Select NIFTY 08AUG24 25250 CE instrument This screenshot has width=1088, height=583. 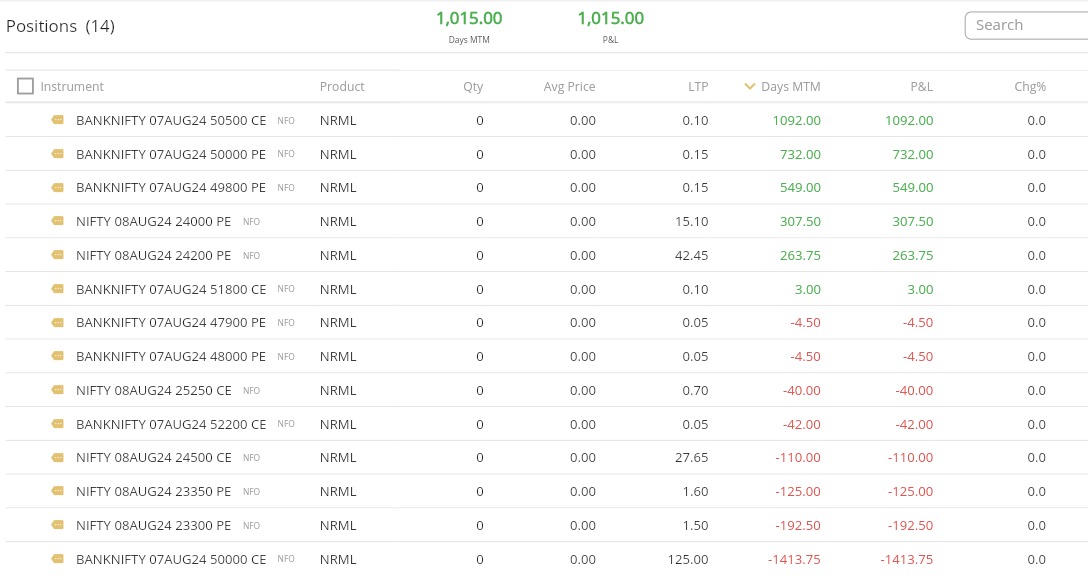click(x=153, y=390)
